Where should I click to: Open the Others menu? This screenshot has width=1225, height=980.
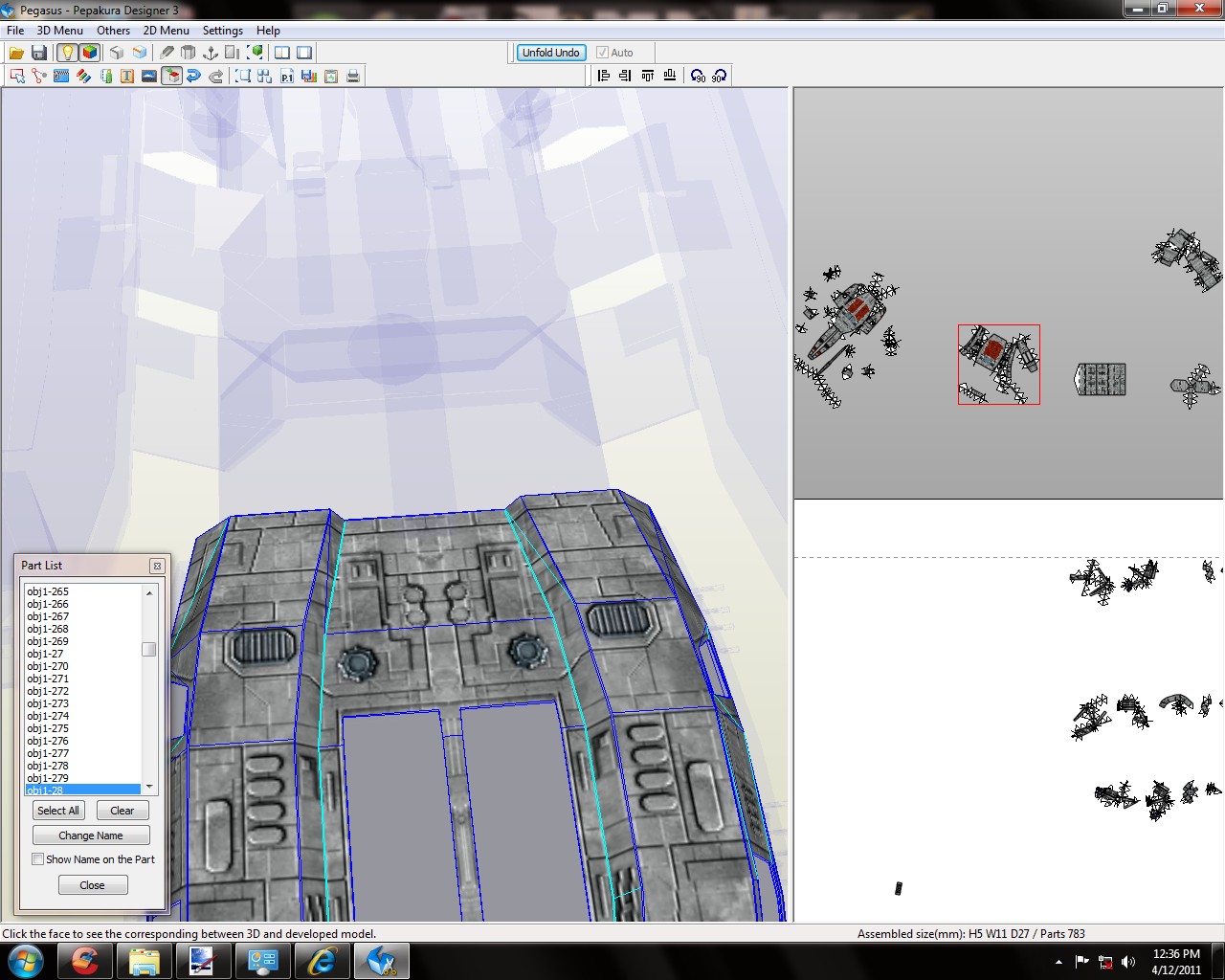[x=113, y=31]
